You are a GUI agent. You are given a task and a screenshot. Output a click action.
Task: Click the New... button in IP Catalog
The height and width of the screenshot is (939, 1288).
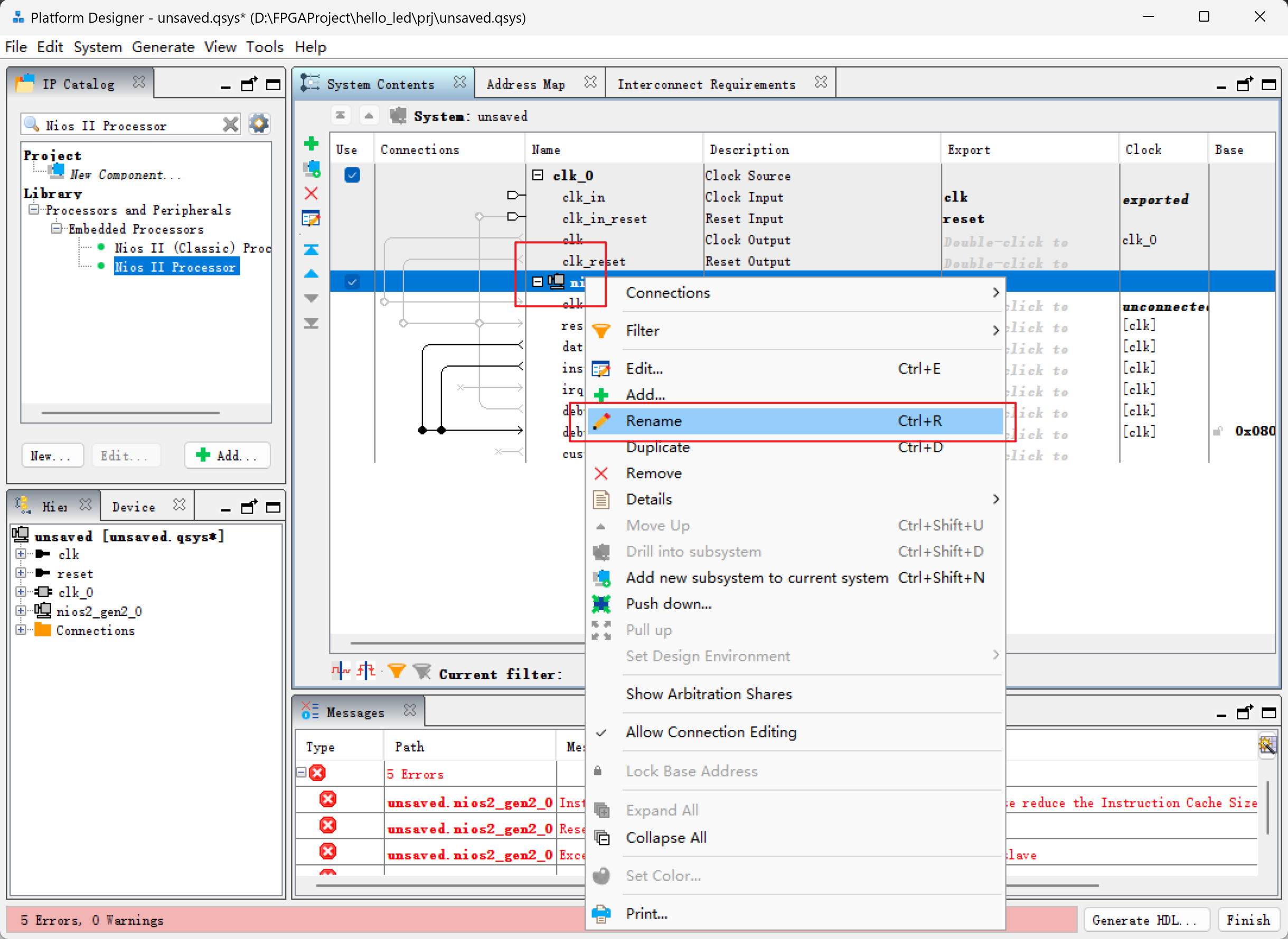tap(52, 456)
